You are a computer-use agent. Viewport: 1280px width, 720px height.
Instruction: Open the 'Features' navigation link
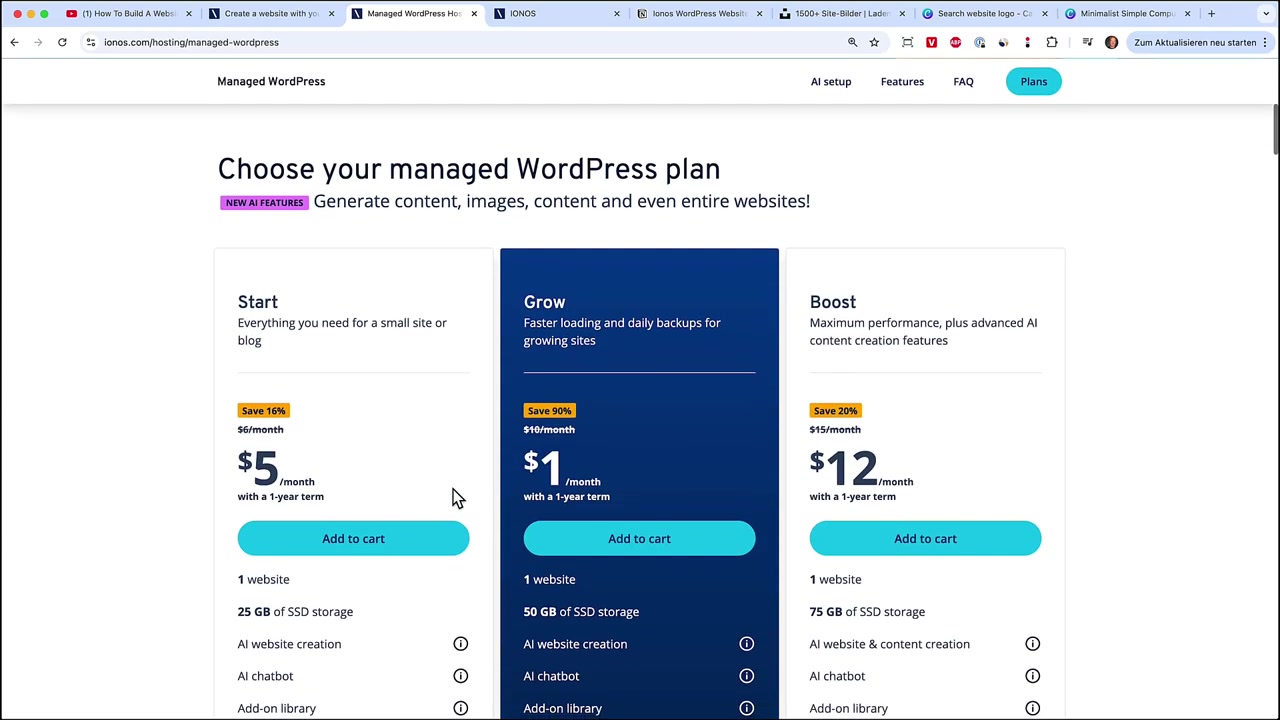coord(902,81)
